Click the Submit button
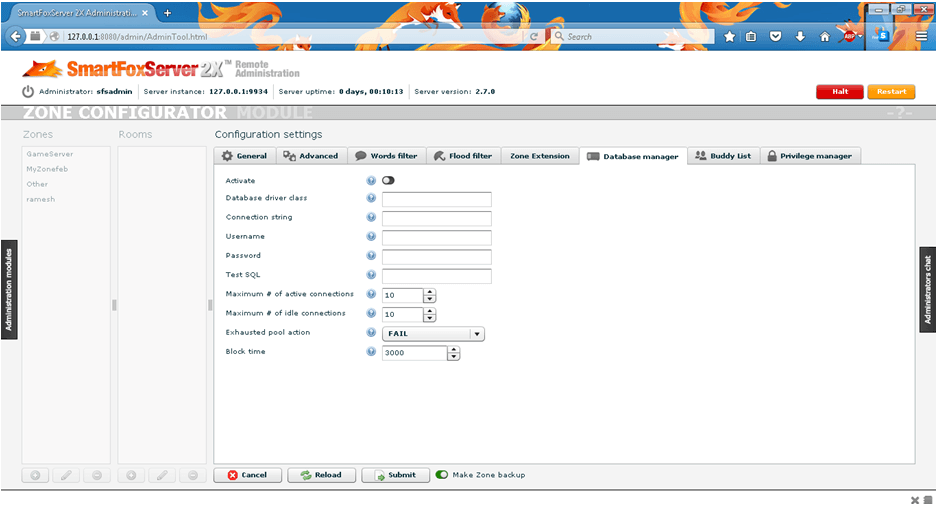The image size is (941, 509). [x=395, y=475]
